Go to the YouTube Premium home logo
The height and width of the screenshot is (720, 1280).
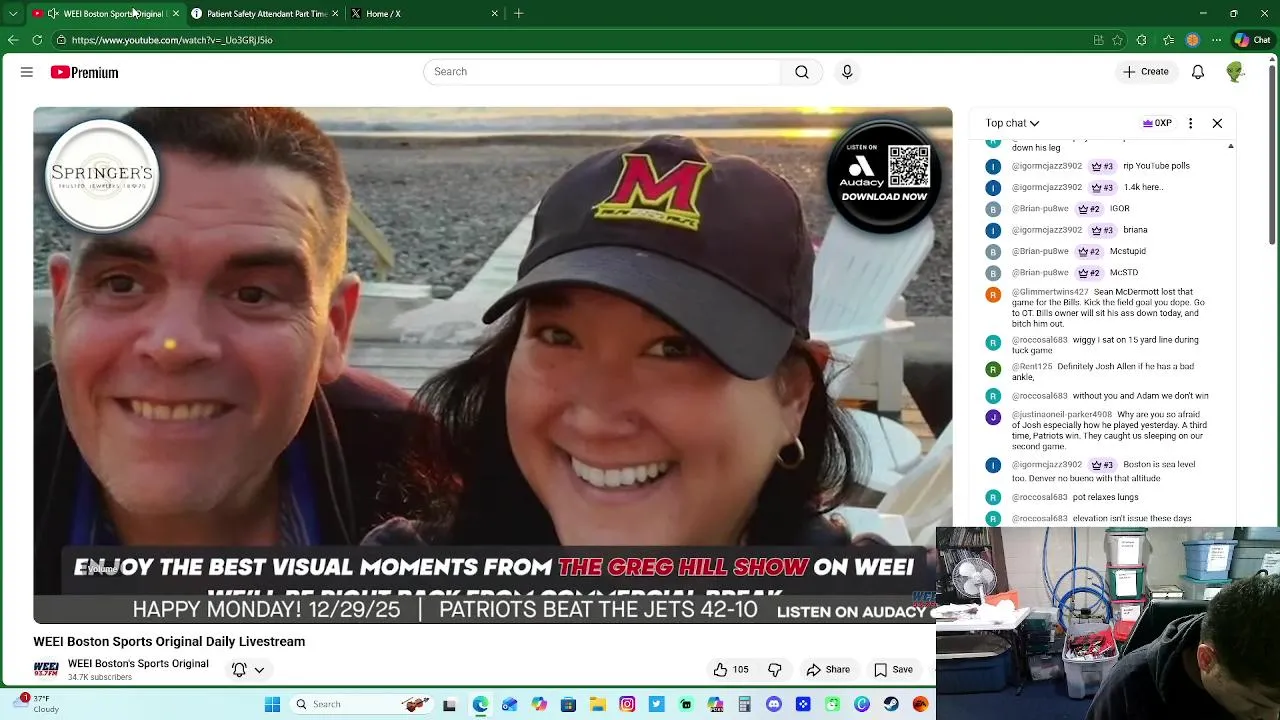coord(84,72)
